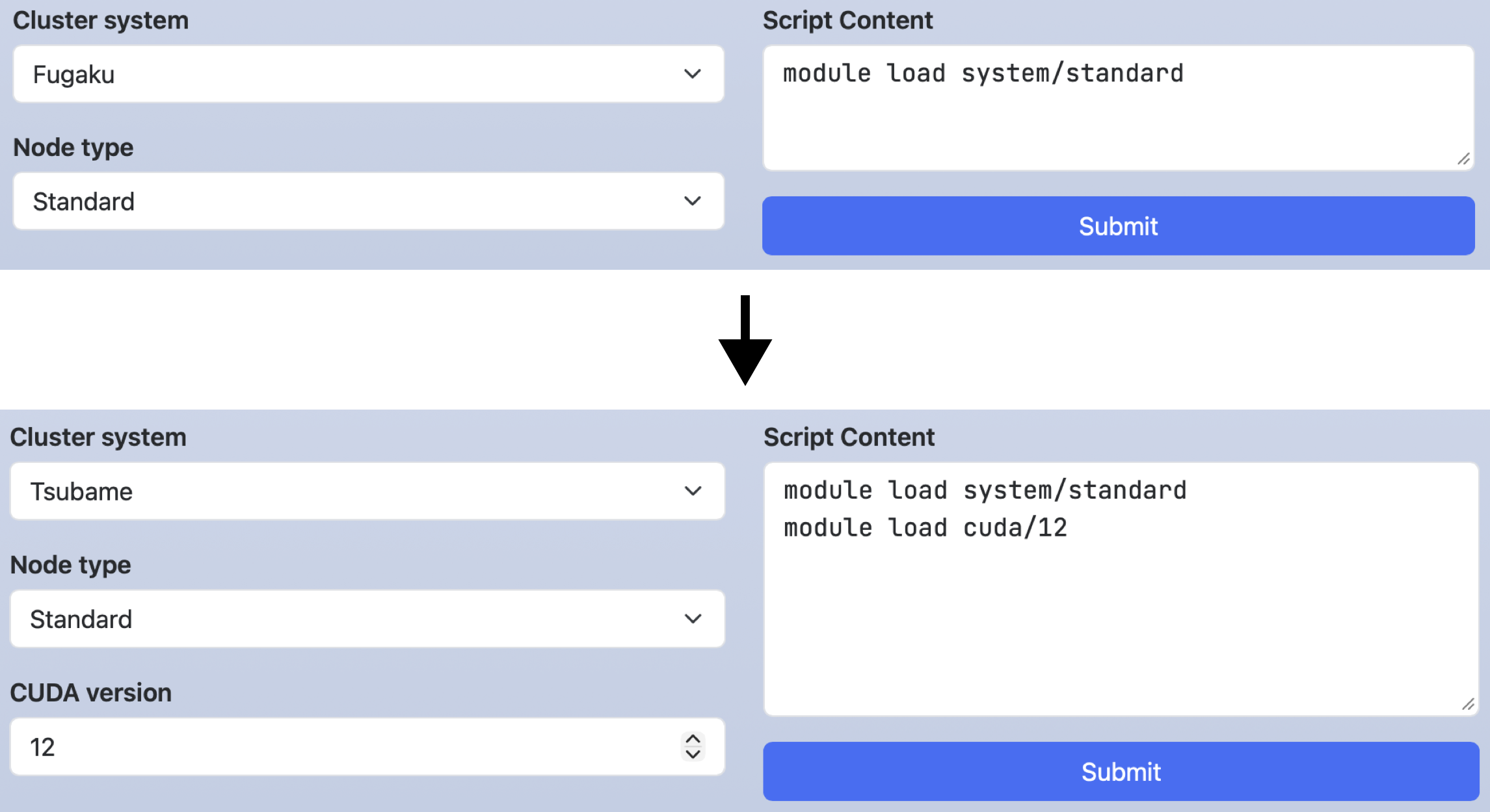Click the Cluster system label above Tsubame

point(98,438)
